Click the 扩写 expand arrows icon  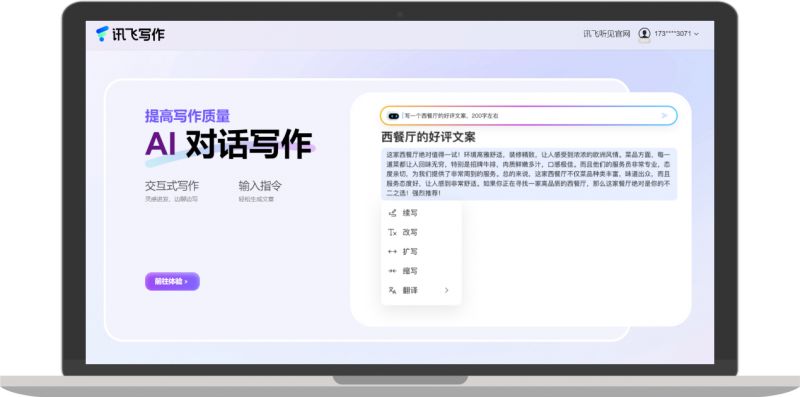pyautogui.click(x=392, y=252)
